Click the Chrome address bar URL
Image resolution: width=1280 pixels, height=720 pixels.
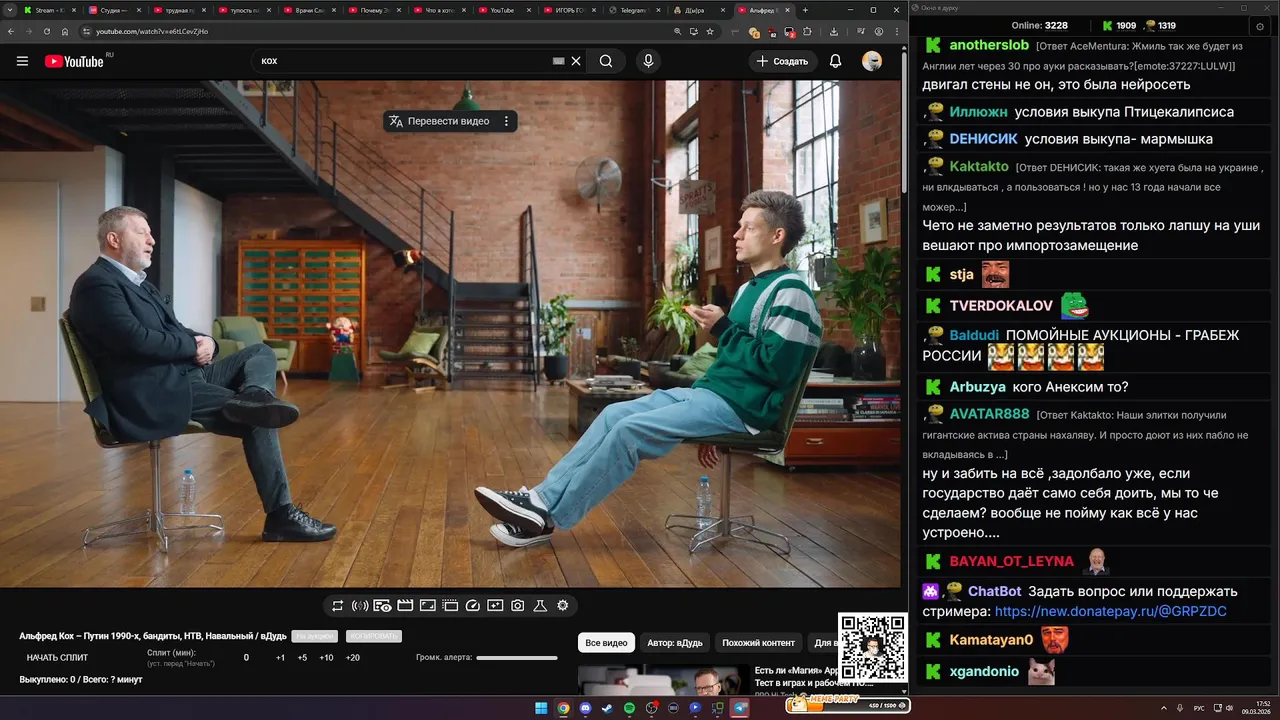[x=151, y=32]
